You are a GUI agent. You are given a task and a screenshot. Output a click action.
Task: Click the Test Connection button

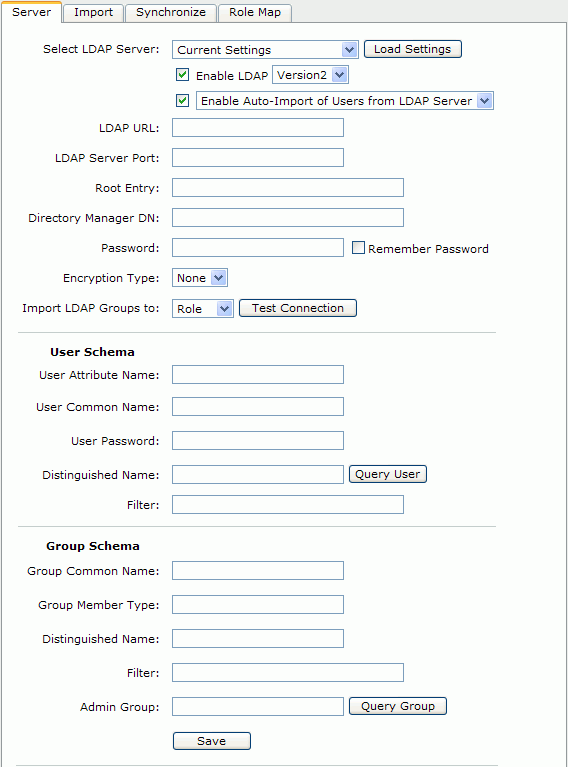pos(297,308)
